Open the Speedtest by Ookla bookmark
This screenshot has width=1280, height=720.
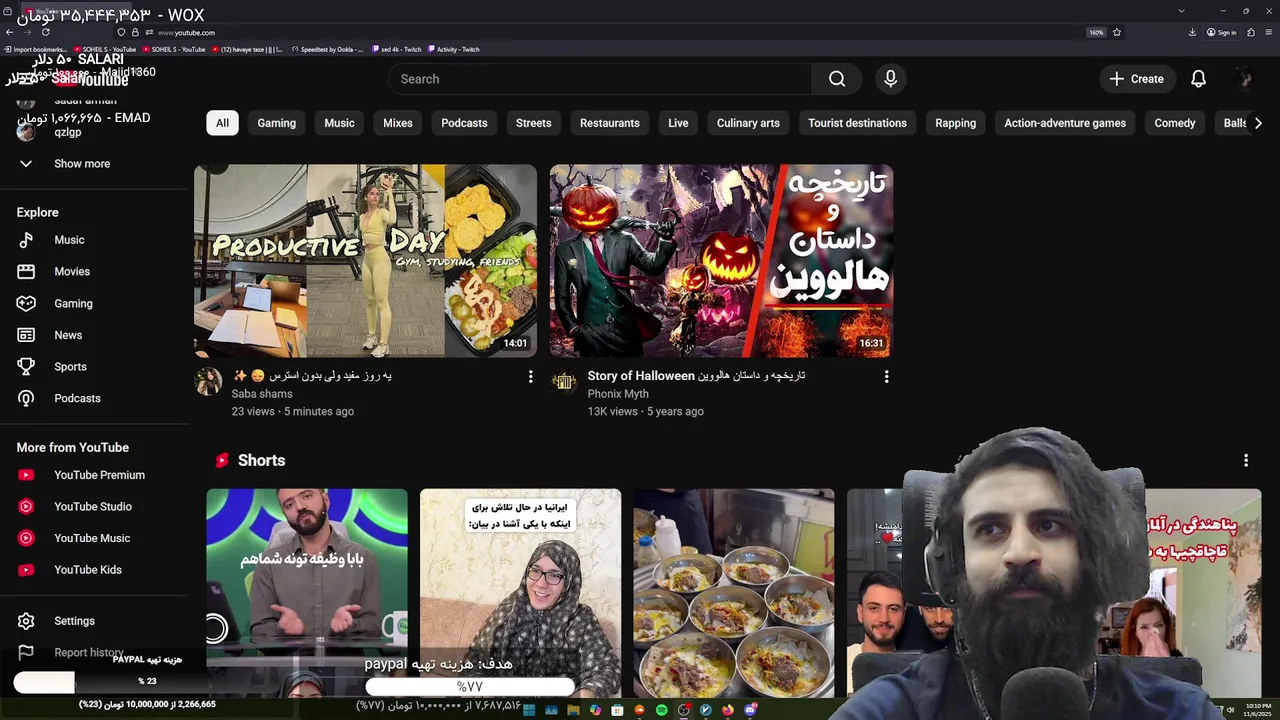(x=329, y=49)
